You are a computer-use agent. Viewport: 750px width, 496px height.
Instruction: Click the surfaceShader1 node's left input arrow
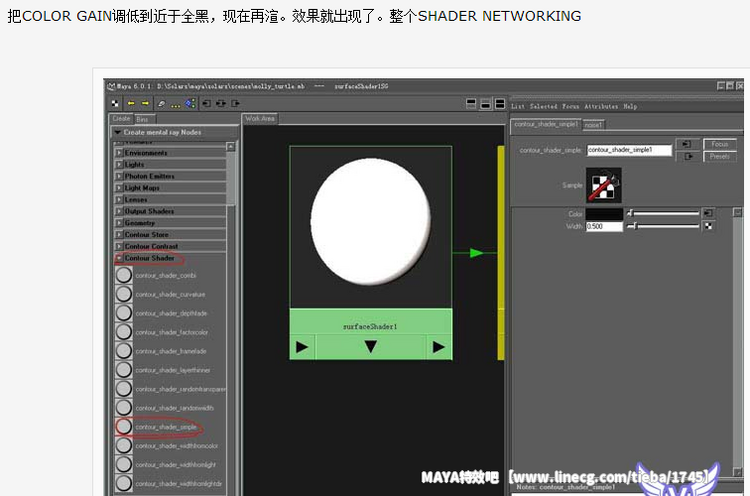click(302, 347)
